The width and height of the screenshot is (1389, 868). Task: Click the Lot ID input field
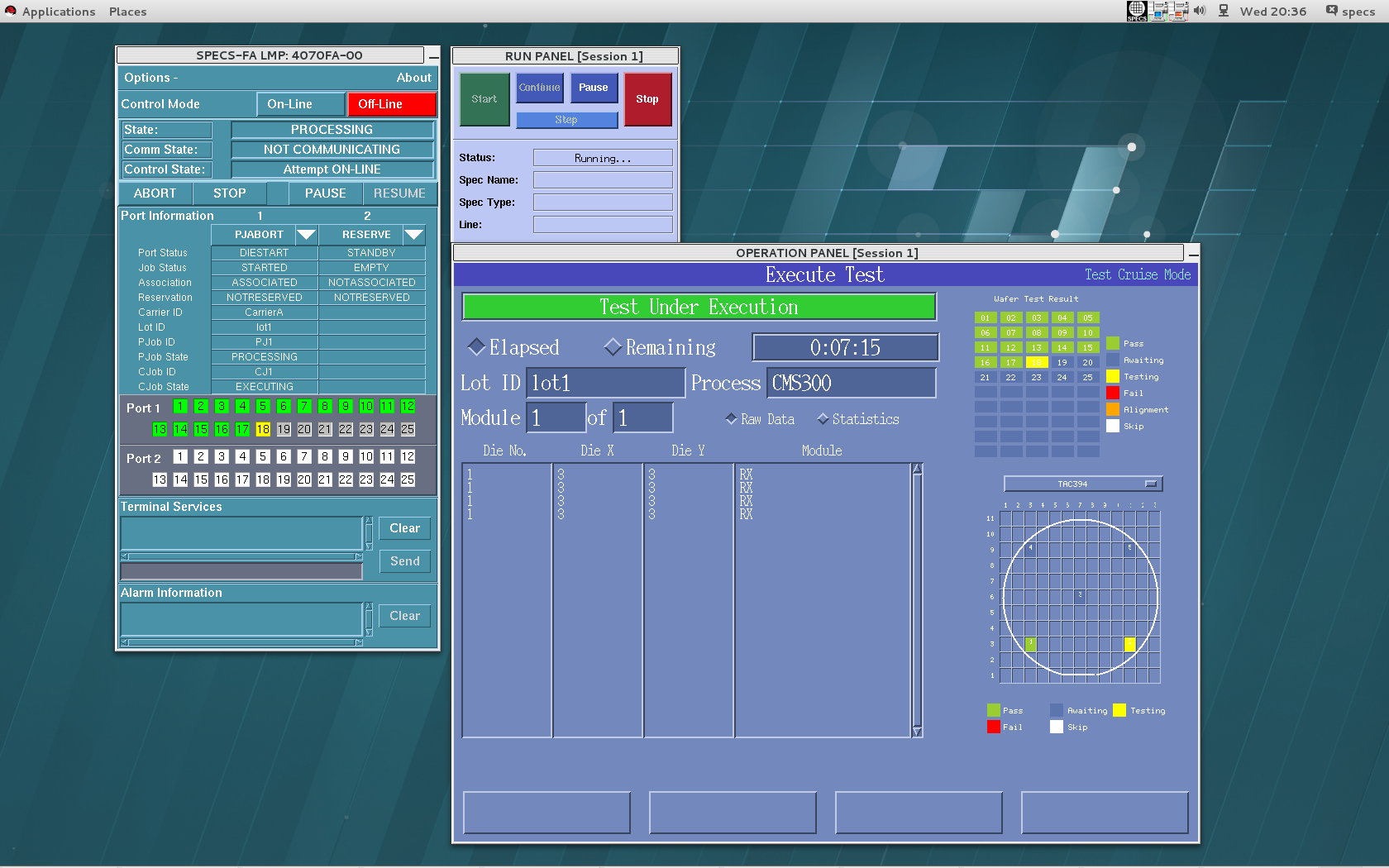605,383
